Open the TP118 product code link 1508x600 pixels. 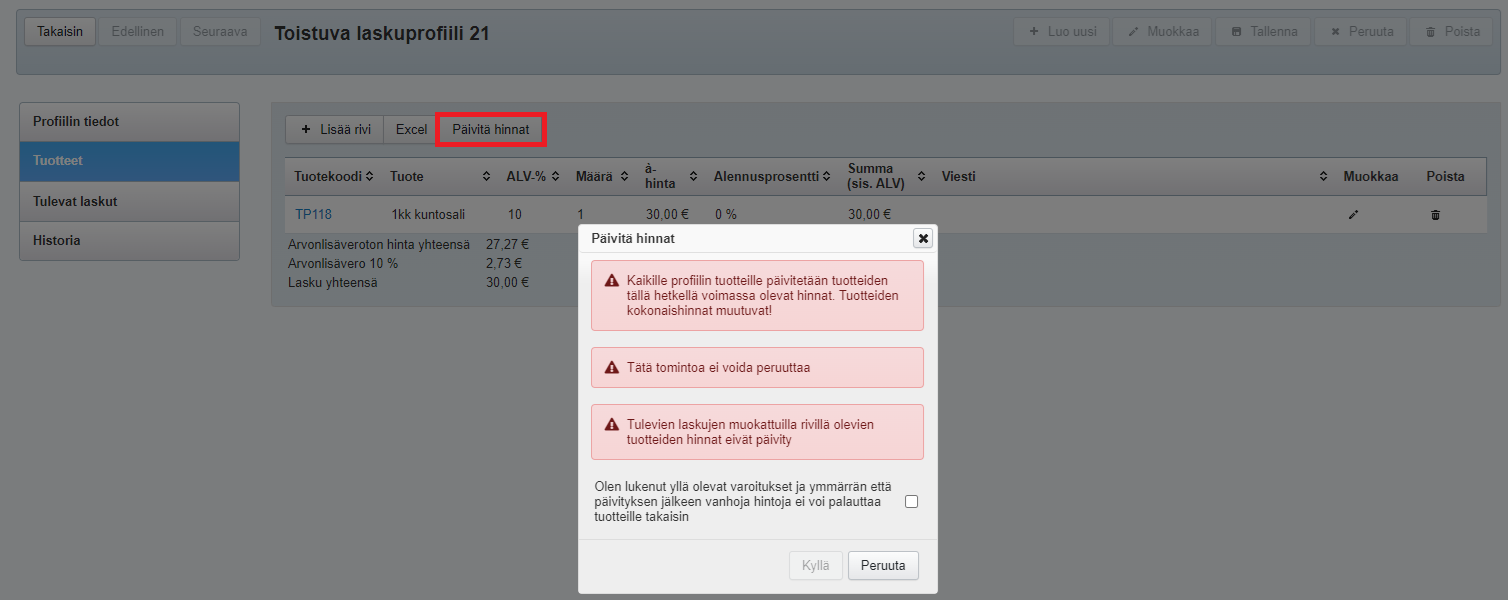[x=313, y=214]
